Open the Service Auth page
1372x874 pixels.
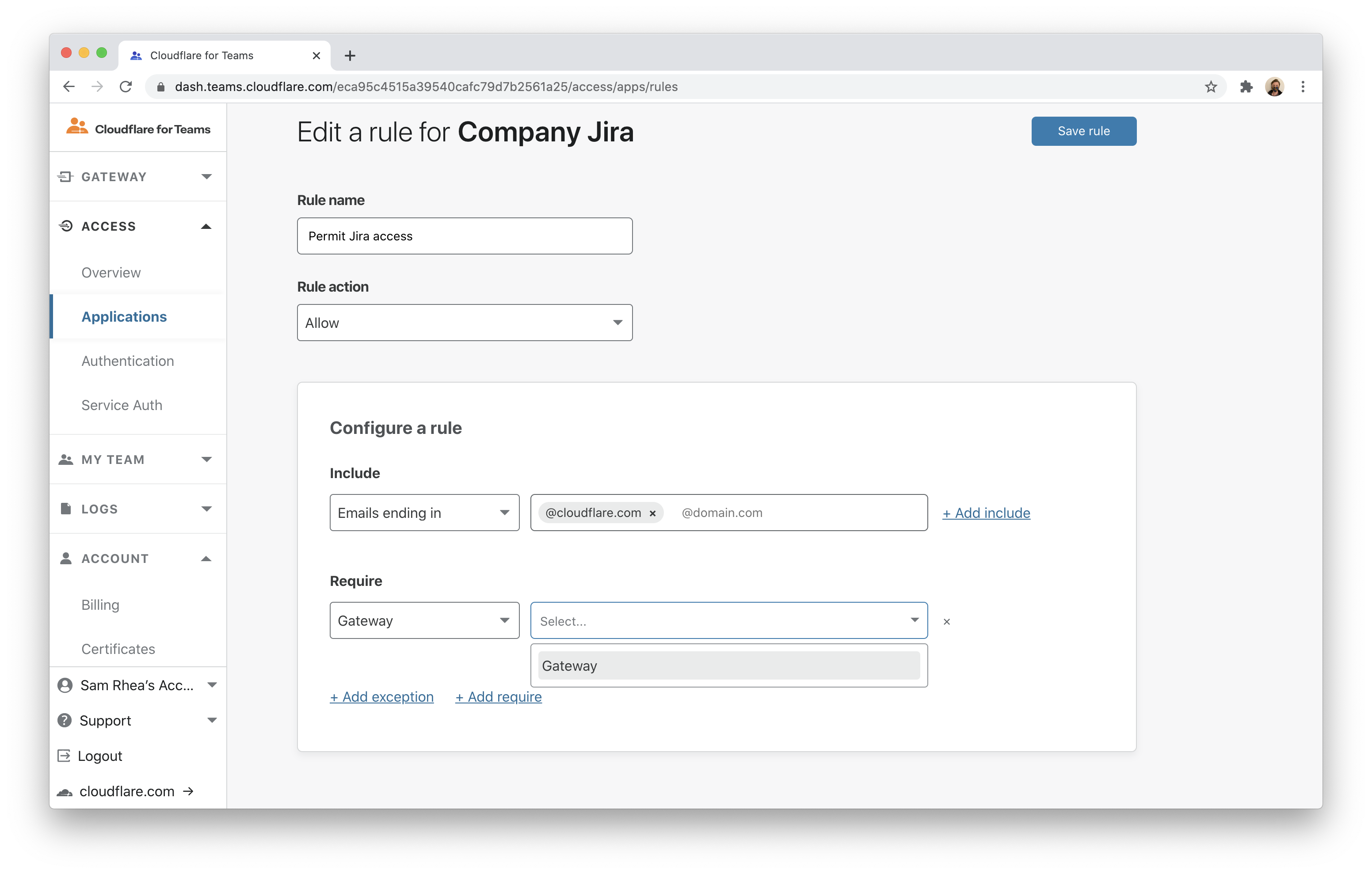(x=122, y=405)
